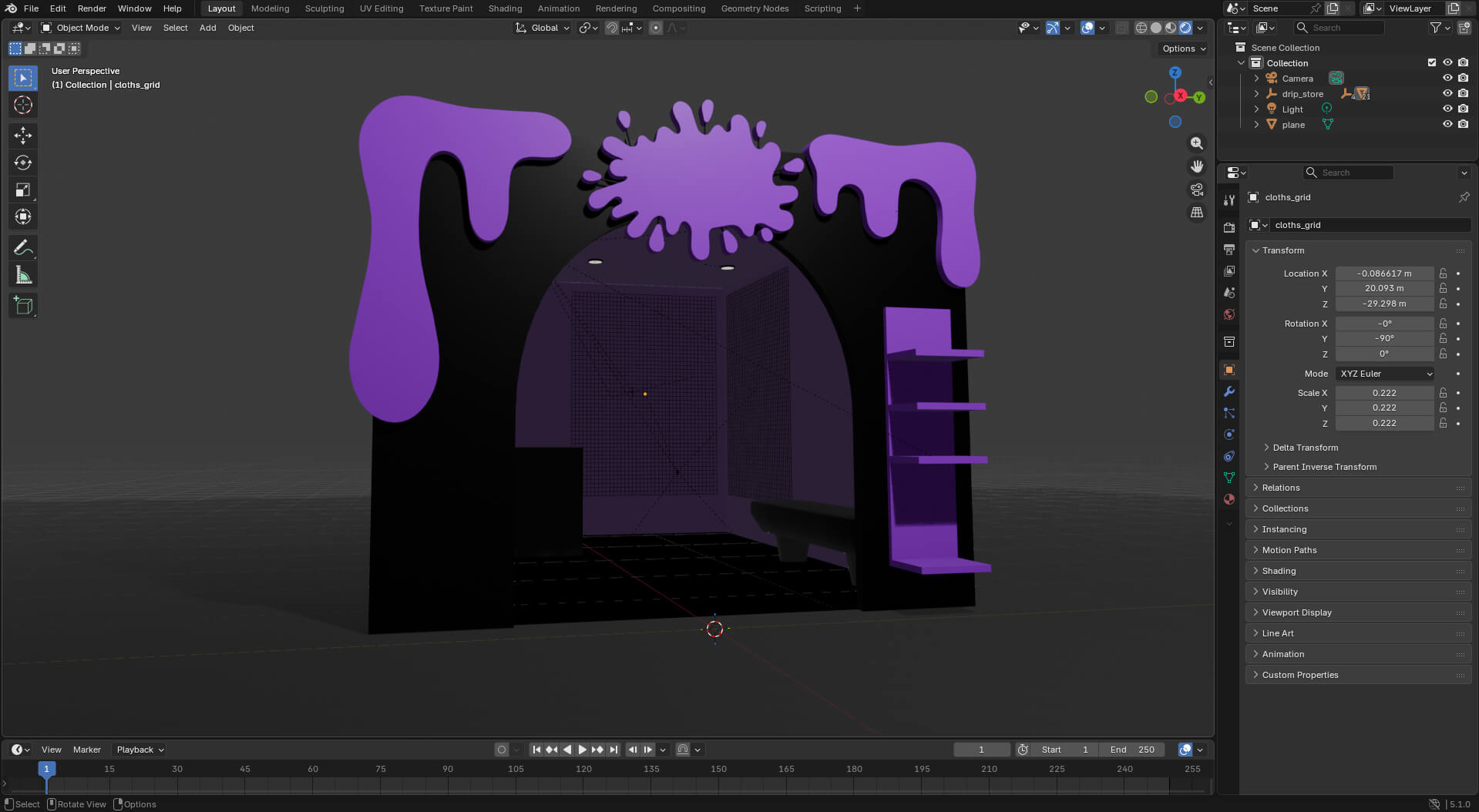The width and height of the screenshot is (1479, 812).
Task: Switch to the Geometry Nodes workspace
Action: point(755,8)
